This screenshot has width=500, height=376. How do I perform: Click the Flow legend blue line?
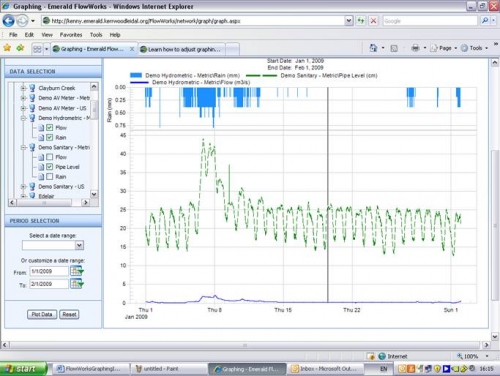tap(139, 82)
